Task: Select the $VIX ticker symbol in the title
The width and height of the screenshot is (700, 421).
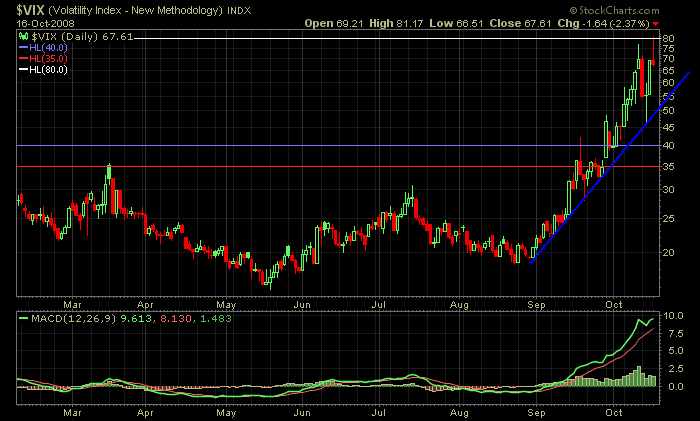Action: [x=30, y=10]
